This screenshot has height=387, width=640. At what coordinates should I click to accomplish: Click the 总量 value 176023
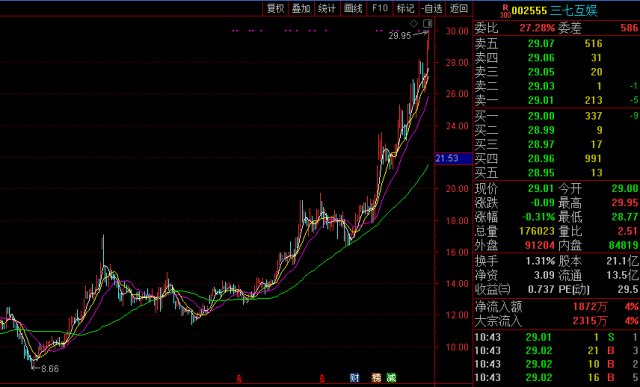pos(537,231)
